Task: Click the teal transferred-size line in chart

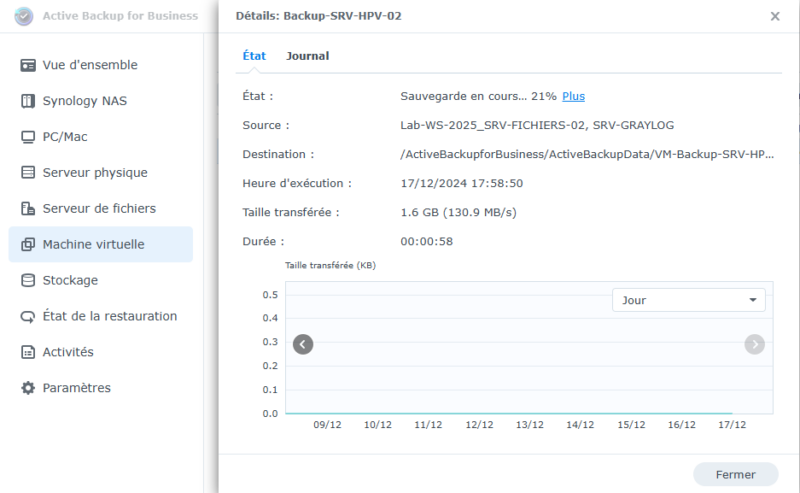Action: pyautogui.click(x=509, y=413)
